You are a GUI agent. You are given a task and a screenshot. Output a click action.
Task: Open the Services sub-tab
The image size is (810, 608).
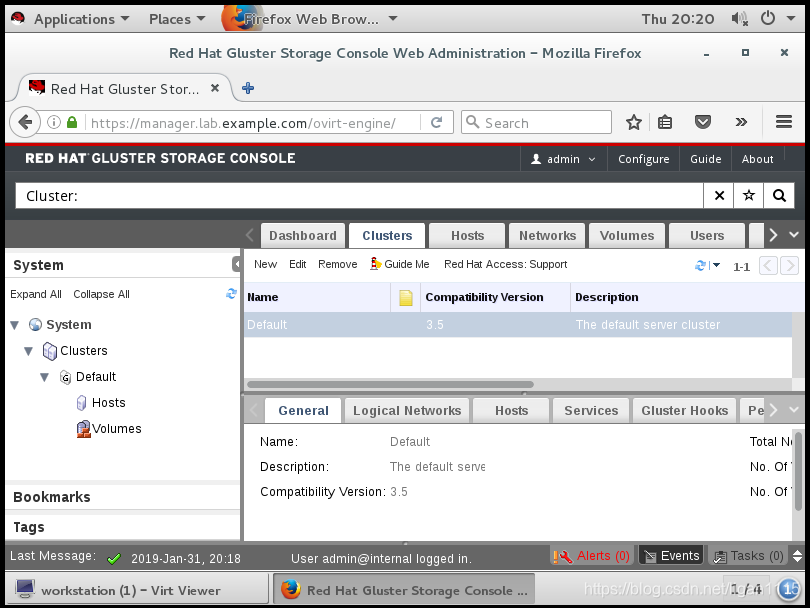pyautogui.click(x=591, y=411)
